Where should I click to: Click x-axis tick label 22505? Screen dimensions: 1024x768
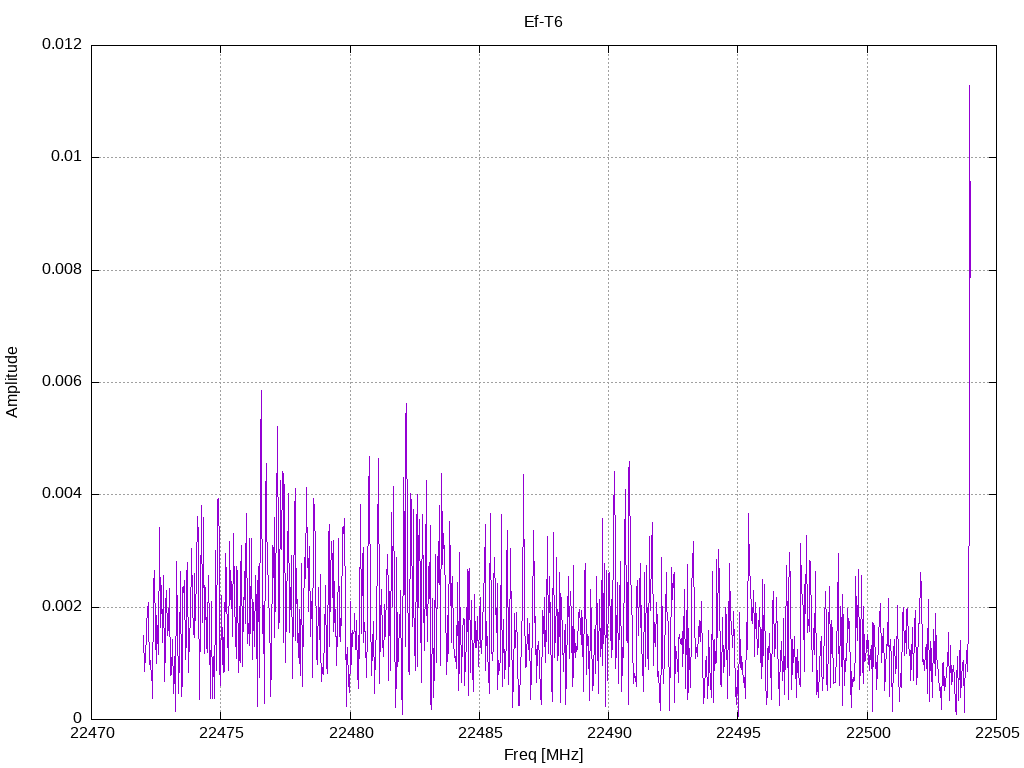(x=997, y=733)
